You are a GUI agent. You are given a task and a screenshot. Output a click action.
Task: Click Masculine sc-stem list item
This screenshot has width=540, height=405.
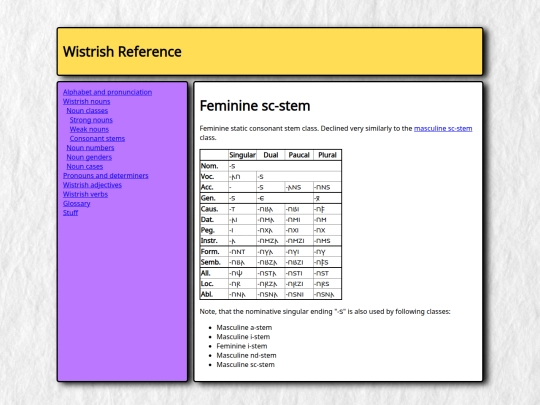click(x=246, y=365)
